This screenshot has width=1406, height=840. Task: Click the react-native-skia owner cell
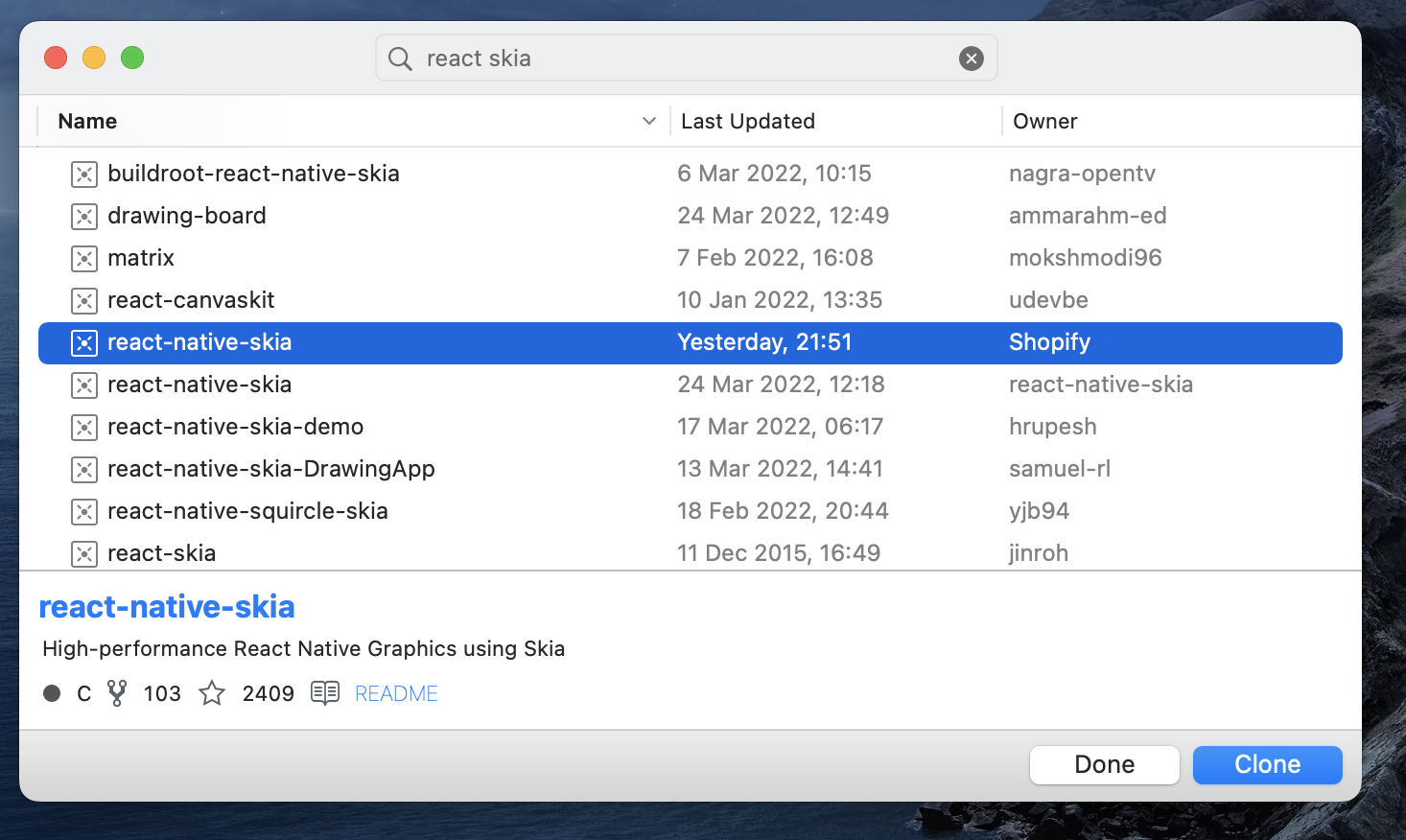1101,385
